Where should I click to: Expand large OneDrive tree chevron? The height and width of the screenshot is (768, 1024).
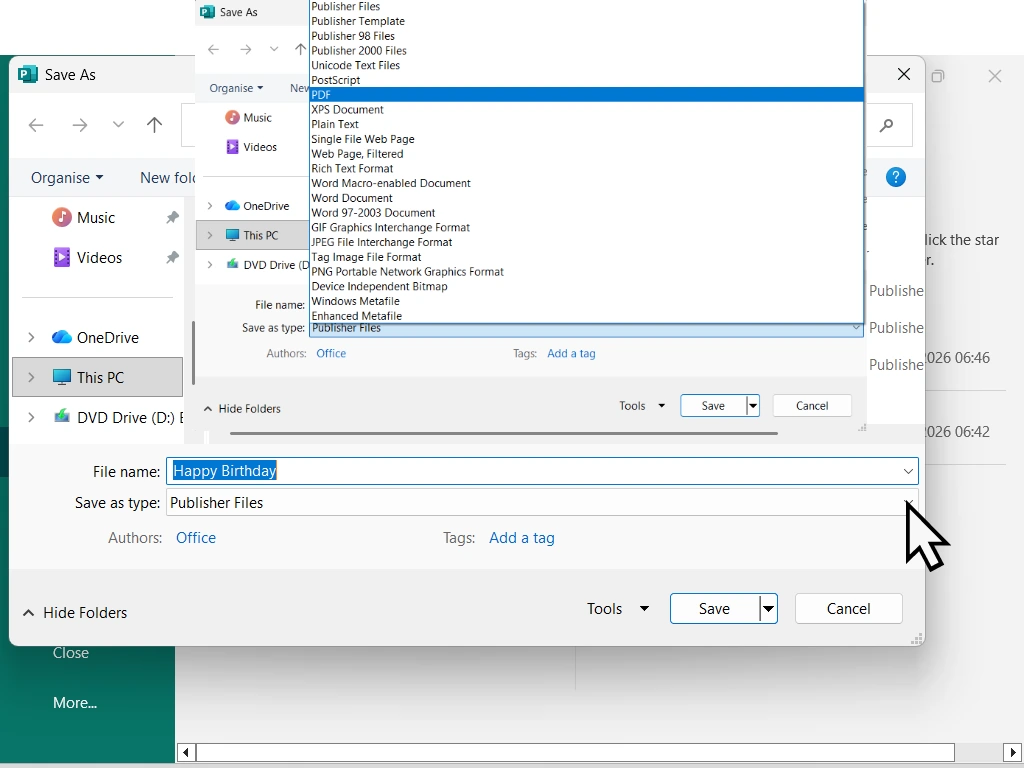pyautogui.click(x=31, y=337)
